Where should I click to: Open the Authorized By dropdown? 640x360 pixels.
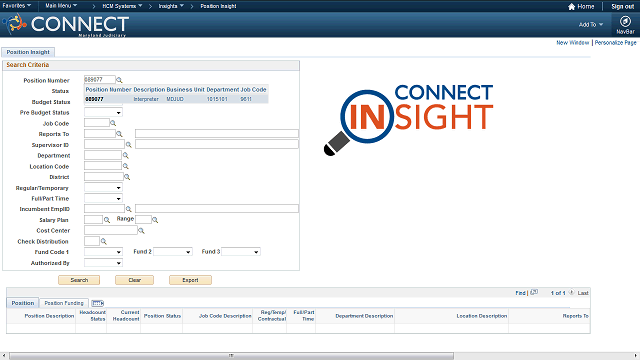(103, 263)
